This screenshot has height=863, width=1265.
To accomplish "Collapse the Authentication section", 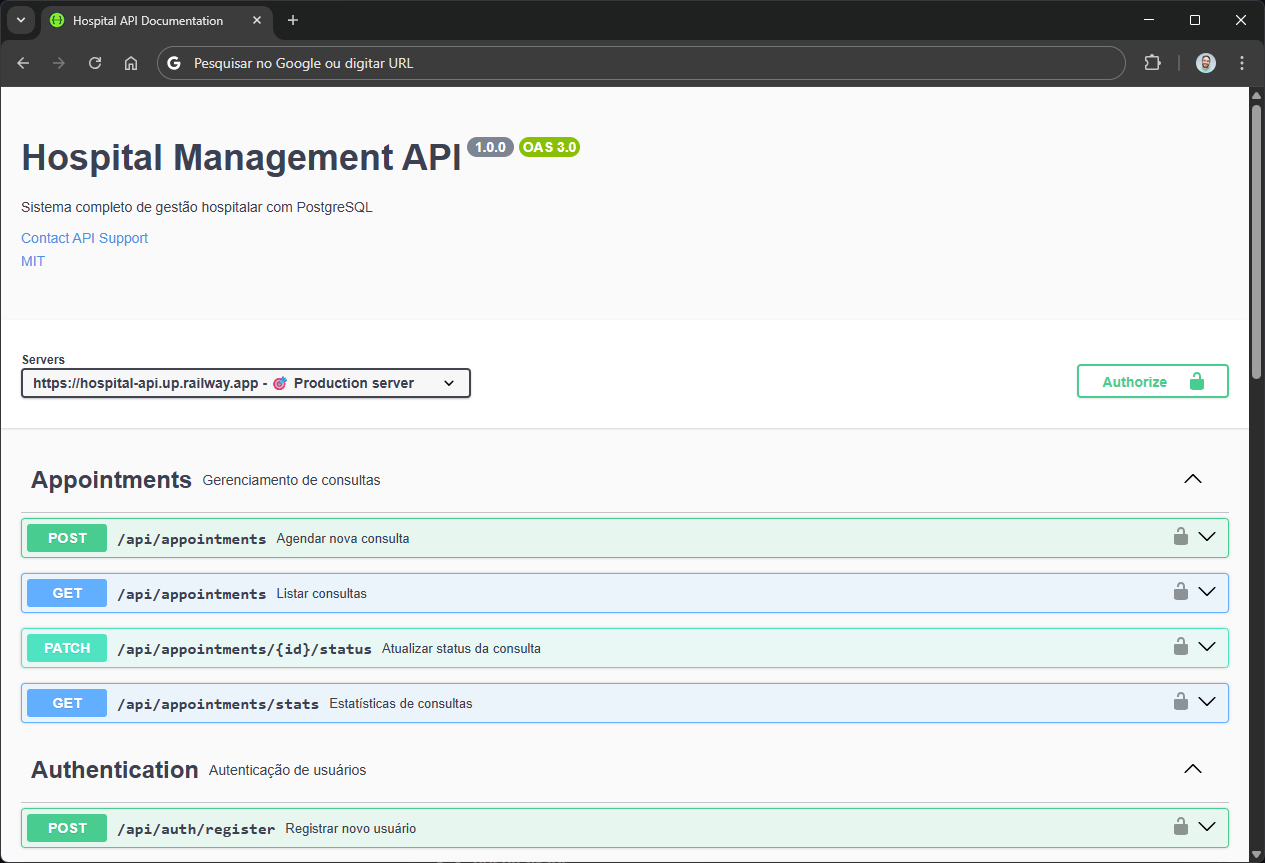I will click(1192, 769).
